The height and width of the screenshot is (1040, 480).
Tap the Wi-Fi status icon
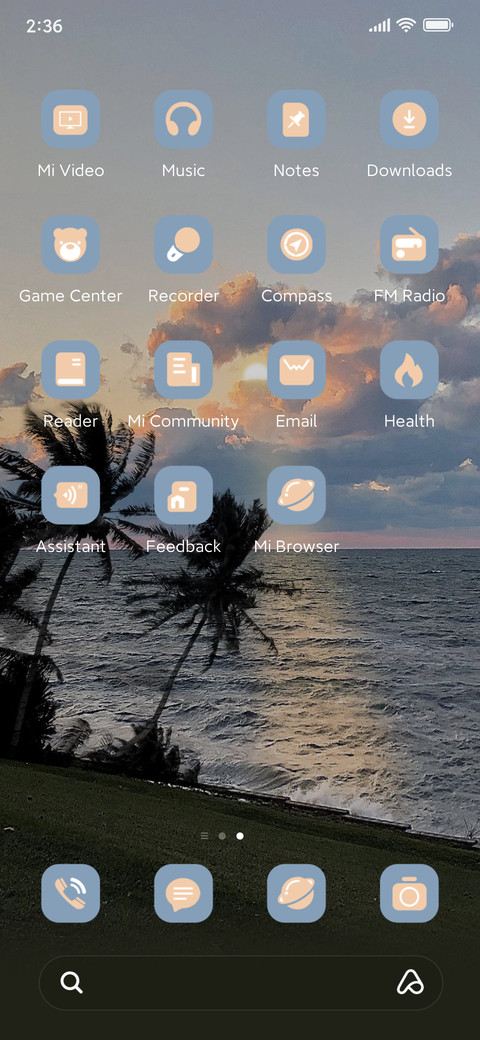pyautogui.click(x=405, y=25)
